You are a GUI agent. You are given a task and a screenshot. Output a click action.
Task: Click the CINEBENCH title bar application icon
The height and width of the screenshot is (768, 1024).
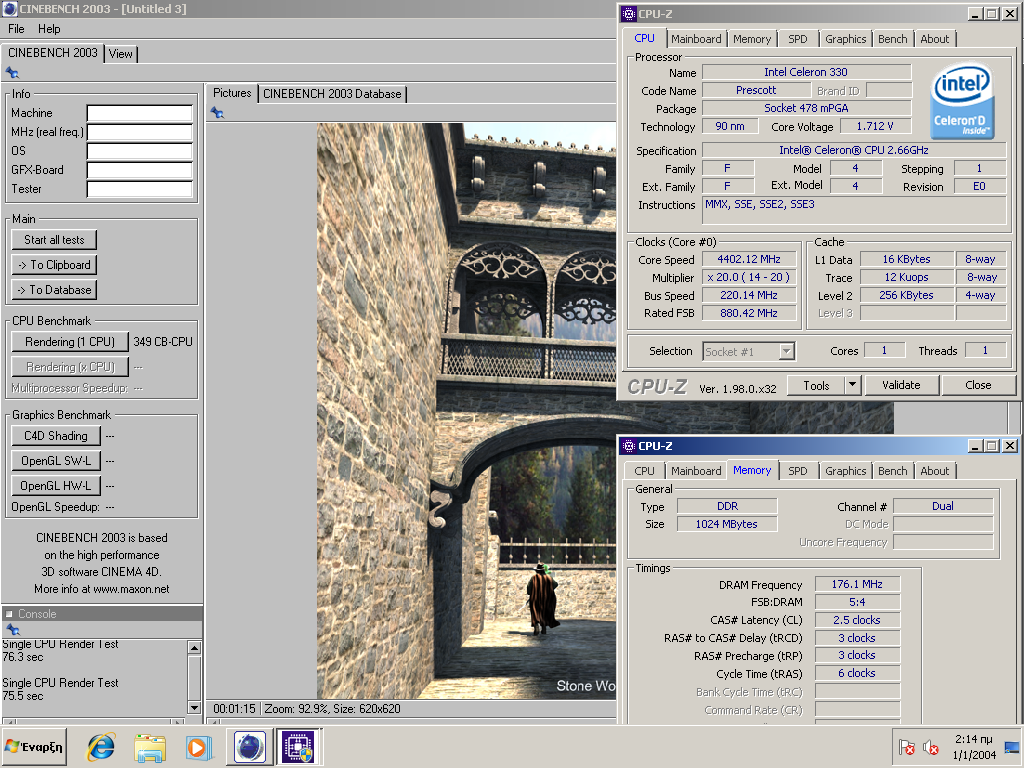pyautogui.click(x=10, y=8)
